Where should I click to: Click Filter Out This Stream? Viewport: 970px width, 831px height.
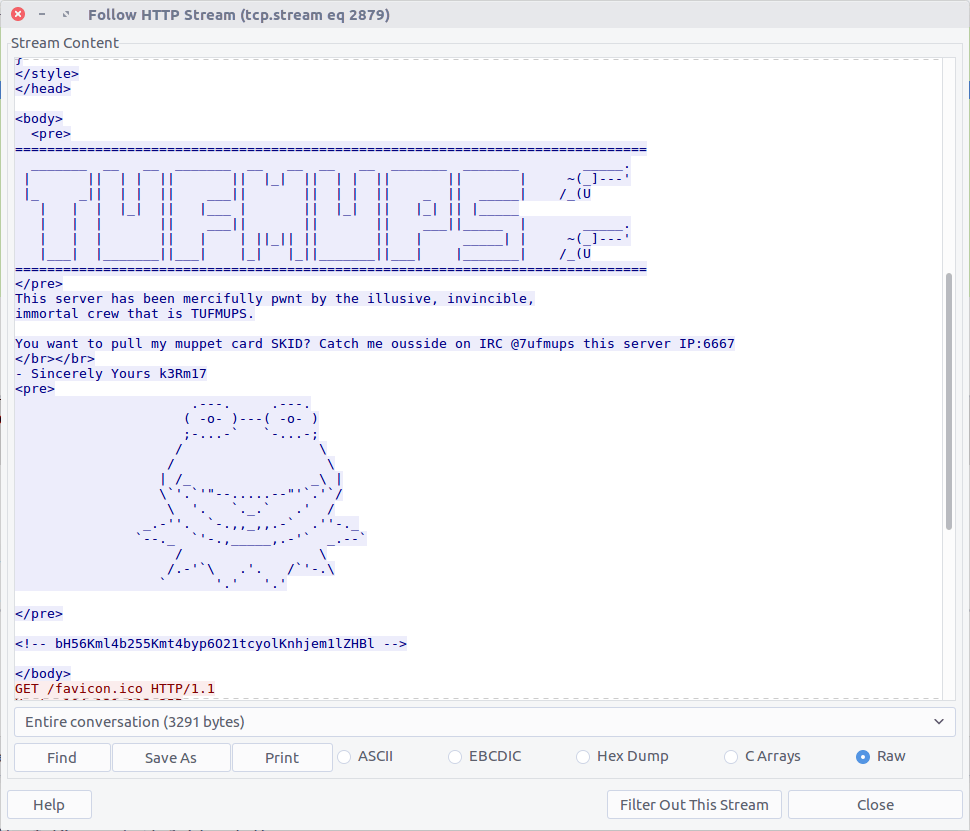694,805
